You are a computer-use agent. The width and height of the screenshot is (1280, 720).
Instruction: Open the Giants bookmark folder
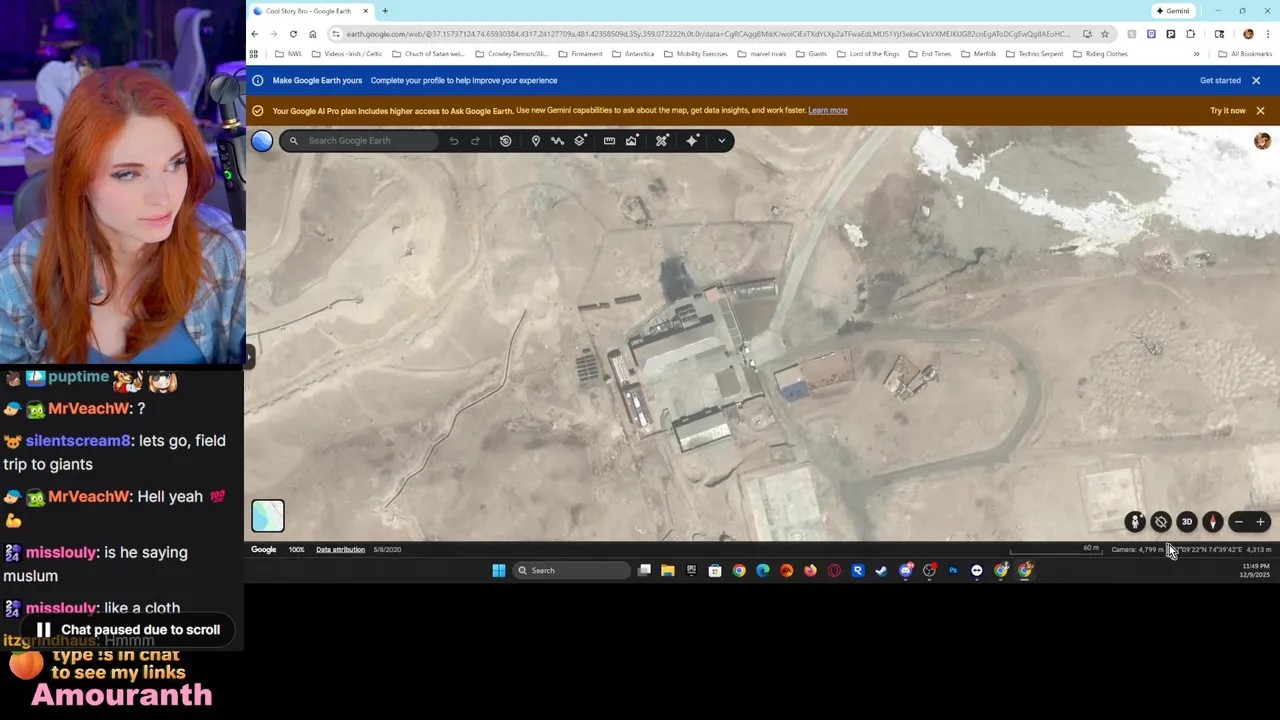(811, 54)
